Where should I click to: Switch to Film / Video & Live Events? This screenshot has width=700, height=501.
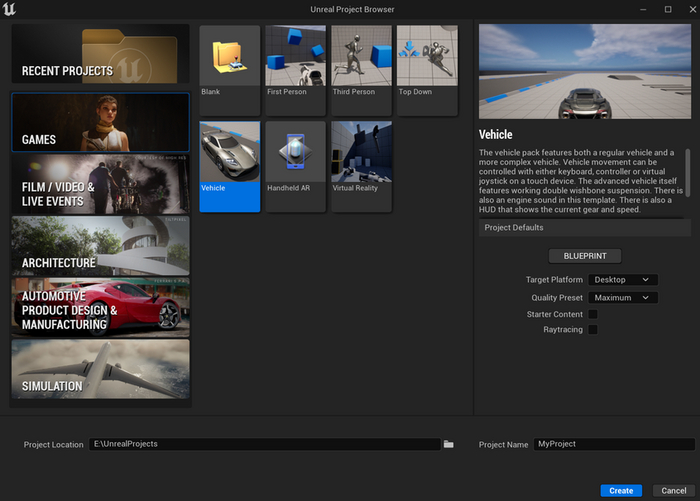tap(100, 184)
